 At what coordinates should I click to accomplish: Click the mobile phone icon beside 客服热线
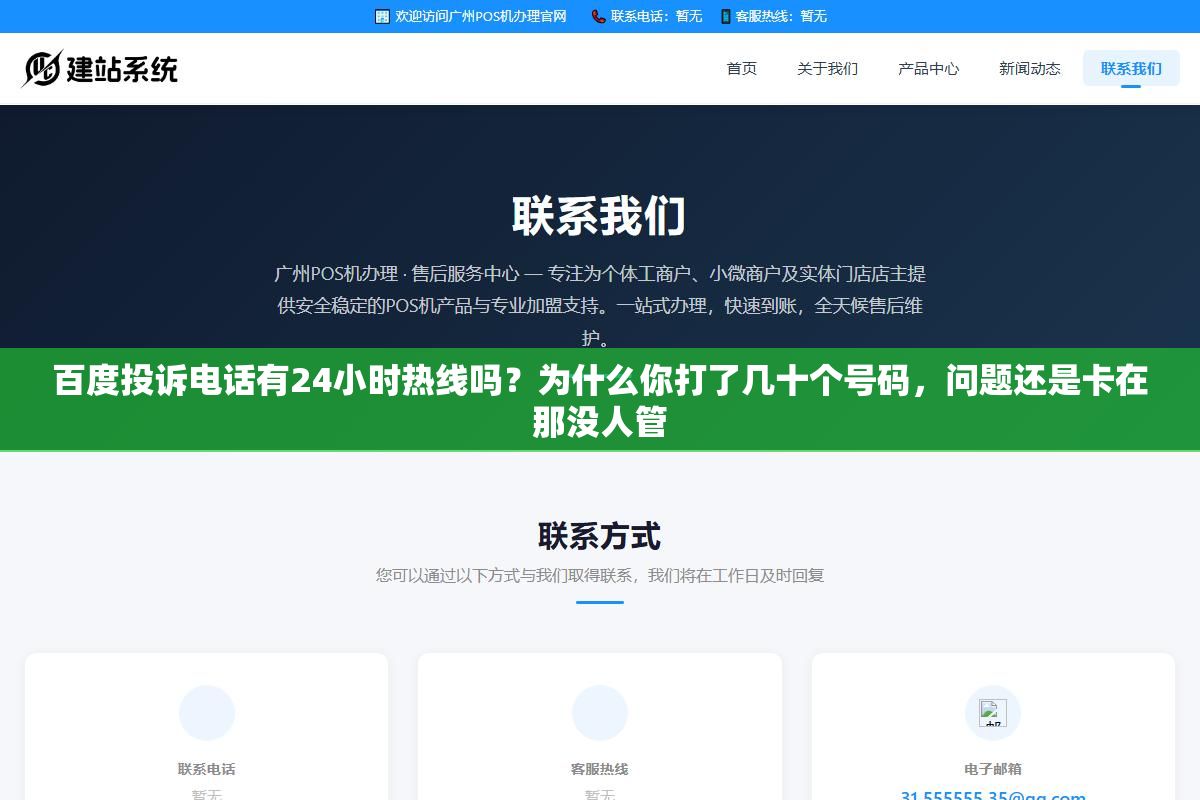[725, 16]
